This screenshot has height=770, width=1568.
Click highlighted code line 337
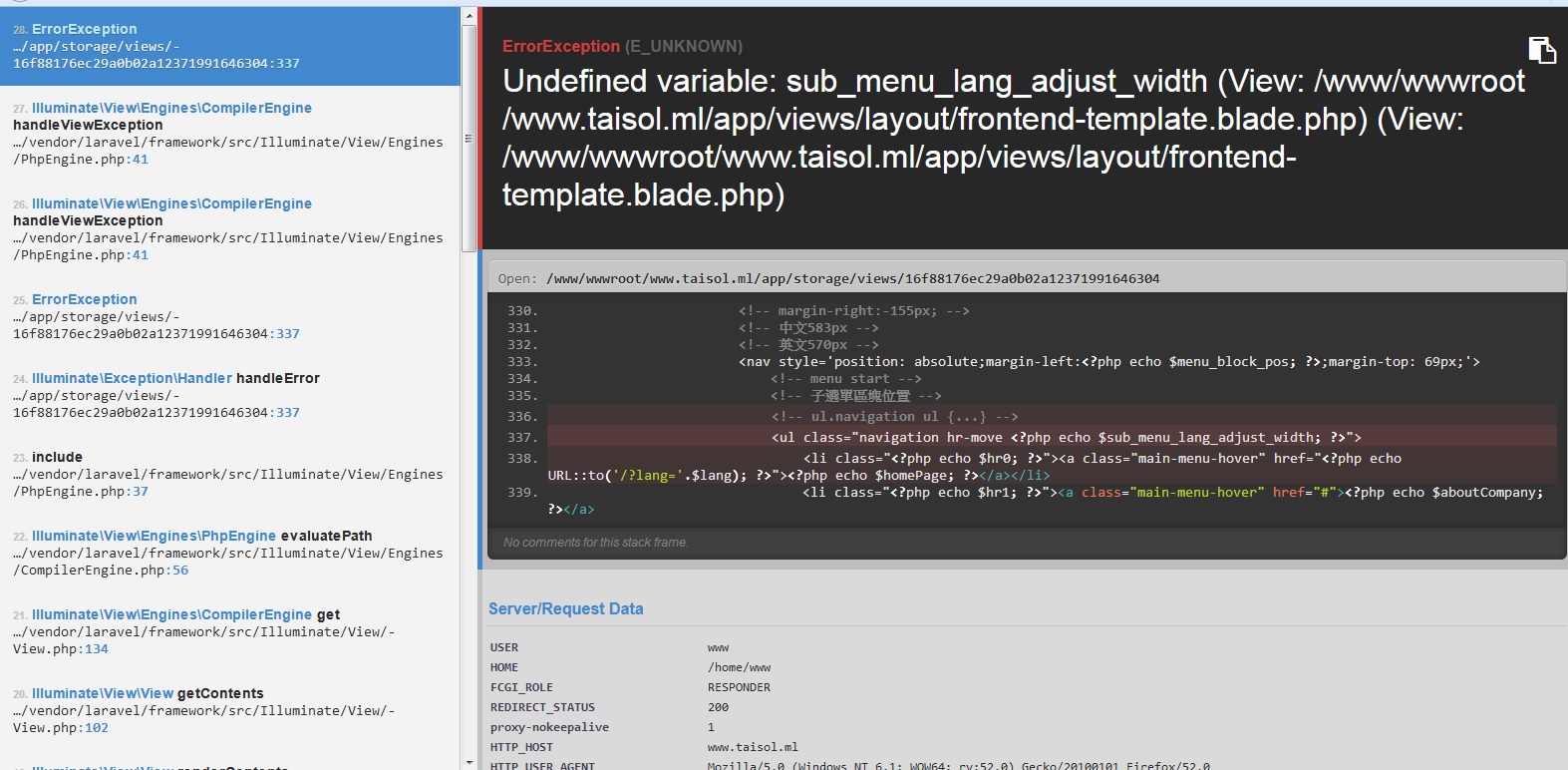coord(1065,437)
